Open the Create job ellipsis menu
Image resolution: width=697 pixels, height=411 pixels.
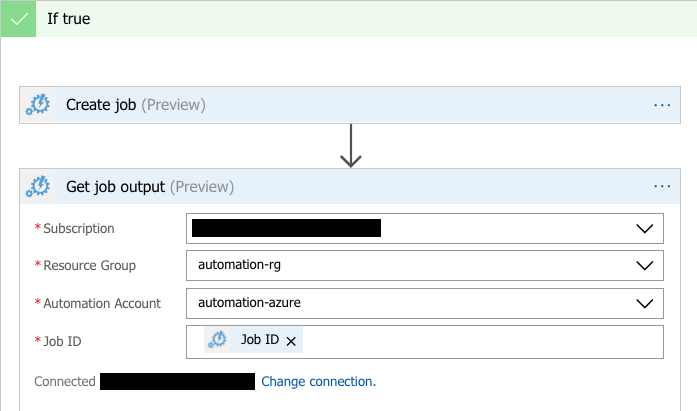tap(662, 105)
